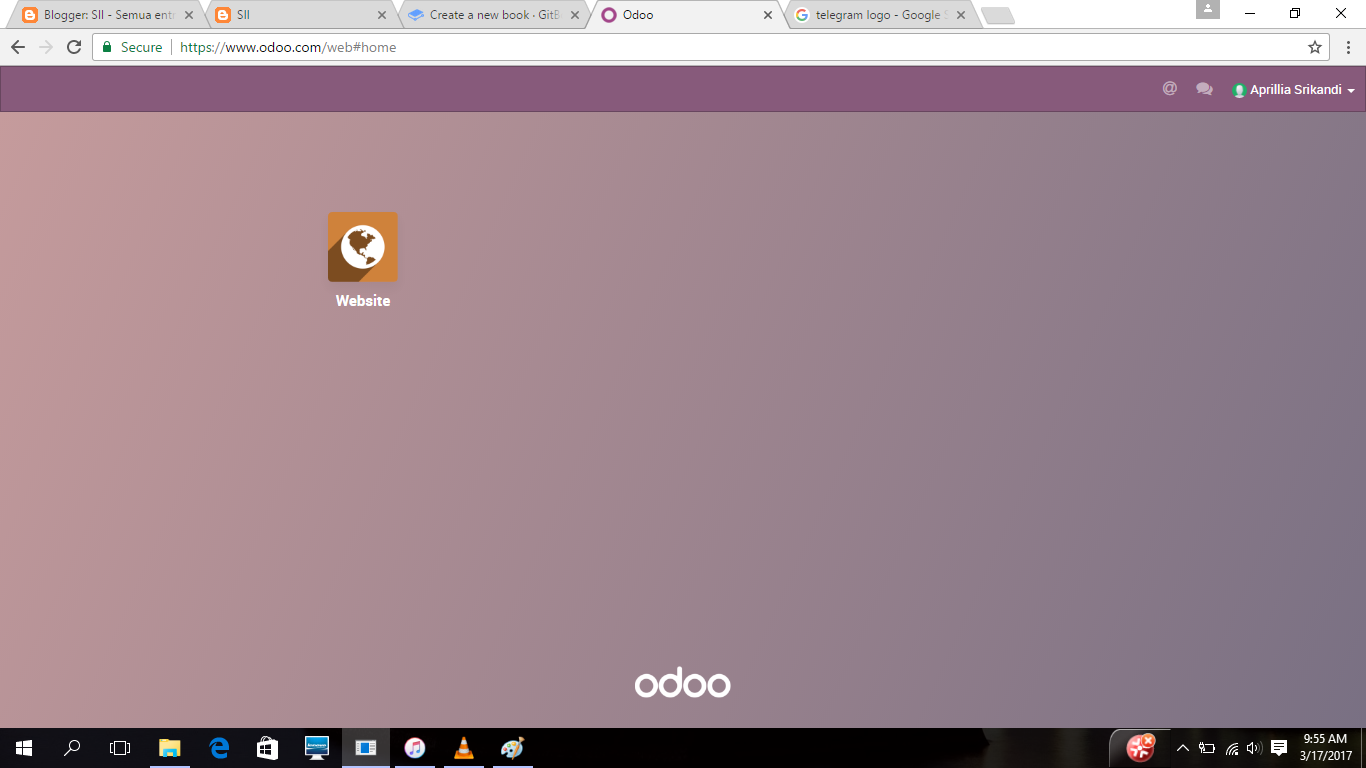Go back to the previous page
1366x768 pixels.
point(18,47)
